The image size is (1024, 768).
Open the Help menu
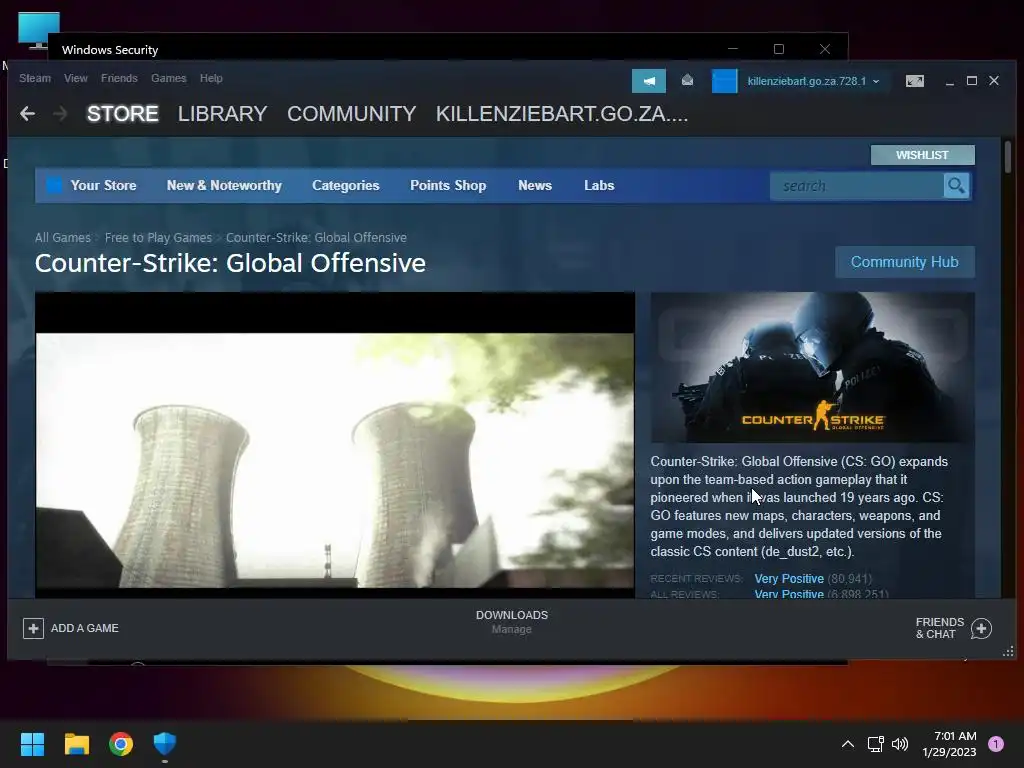(x=211, y=78)
